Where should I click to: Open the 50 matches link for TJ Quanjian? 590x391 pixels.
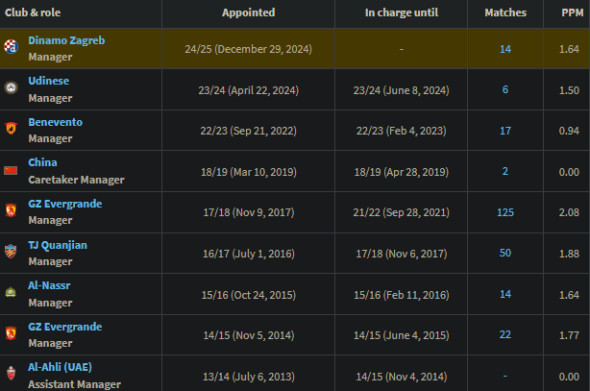point(505,253)
